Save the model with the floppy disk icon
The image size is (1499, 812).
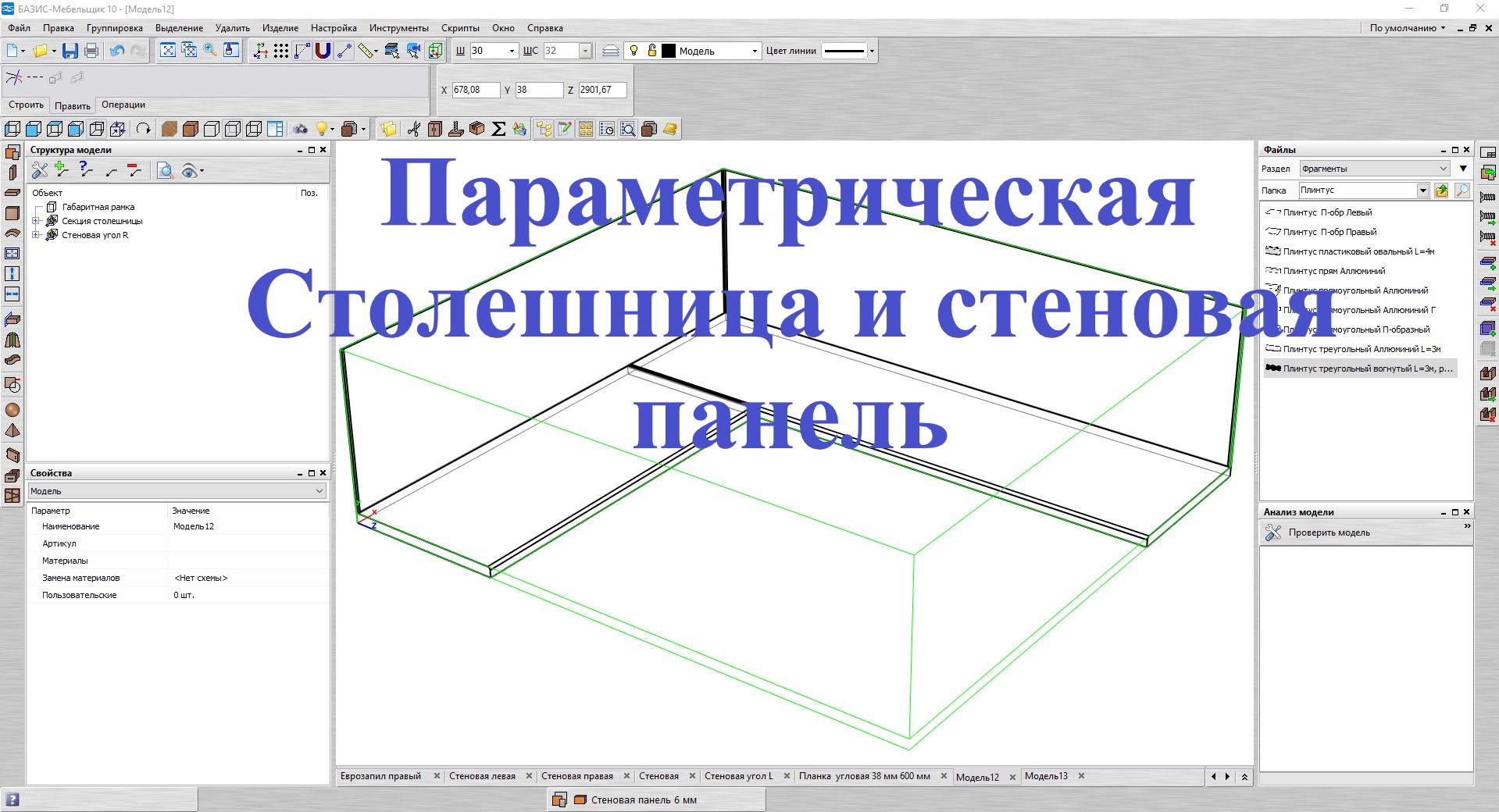(x=70, y=51)
